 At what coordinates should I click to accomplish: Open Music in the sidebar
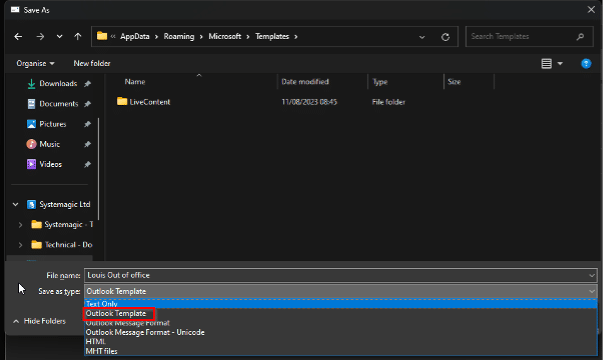pos(49,144)
